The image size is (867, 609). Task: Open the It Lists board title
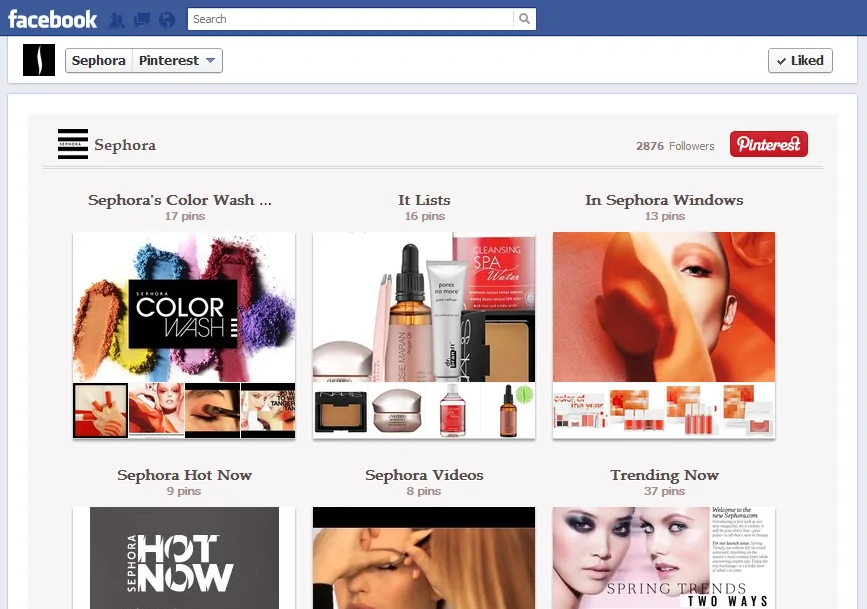tap(424, 200)
